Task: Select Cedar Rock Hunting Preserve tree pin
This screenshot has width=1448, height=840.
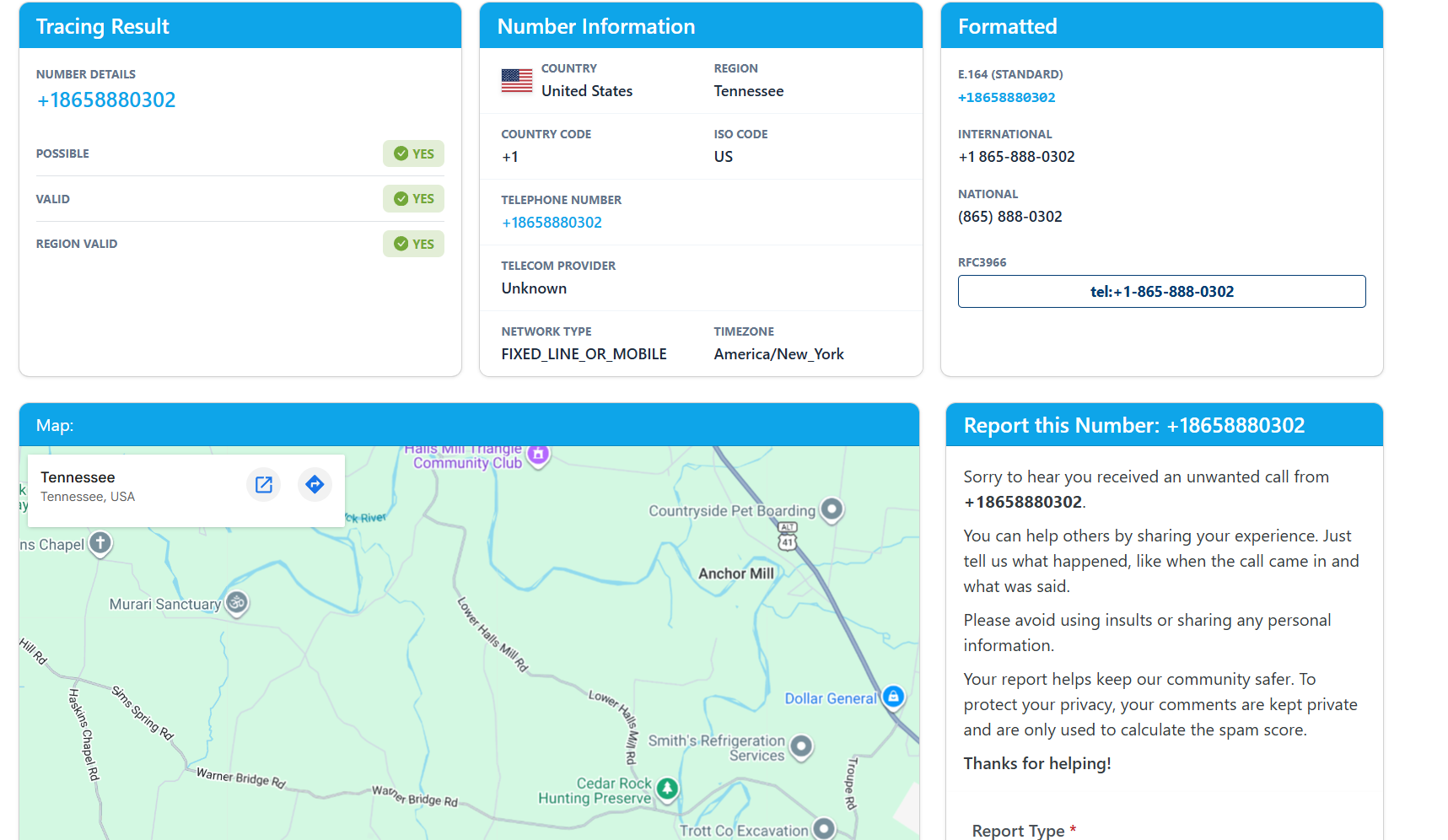Action: click(667, 789)
